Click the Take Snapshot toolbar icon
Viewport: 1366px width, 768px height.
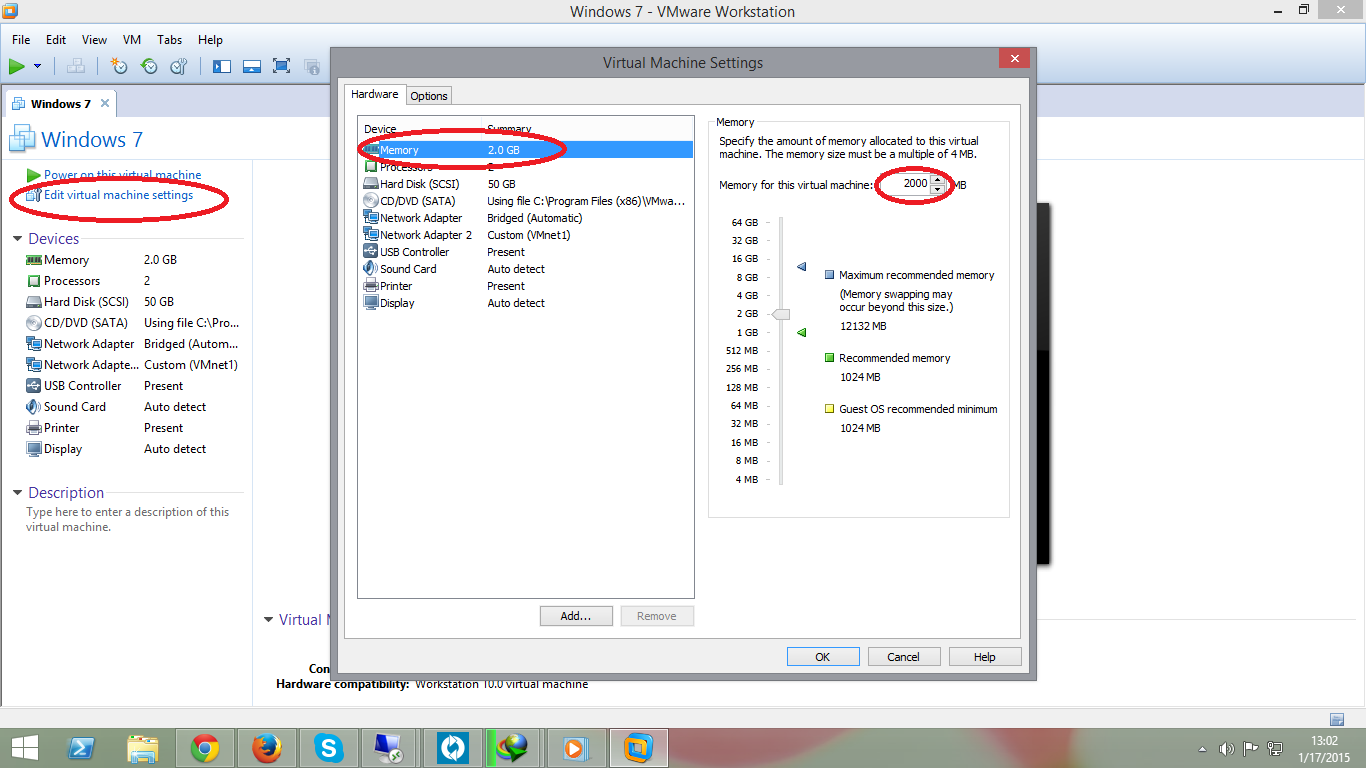(x=119, y=66)
